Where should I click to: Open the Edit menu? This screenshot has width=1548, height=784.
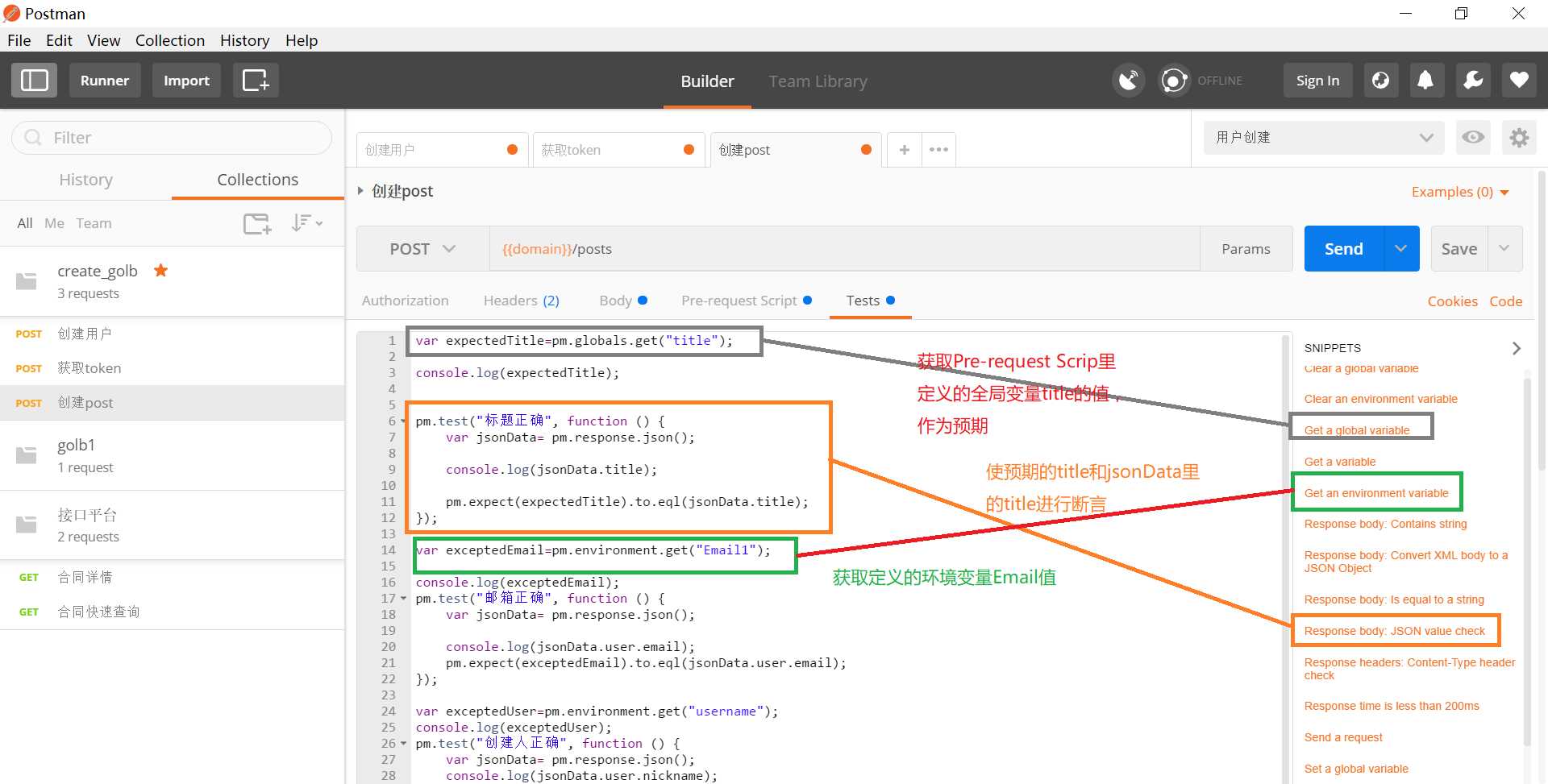point(59,40)
